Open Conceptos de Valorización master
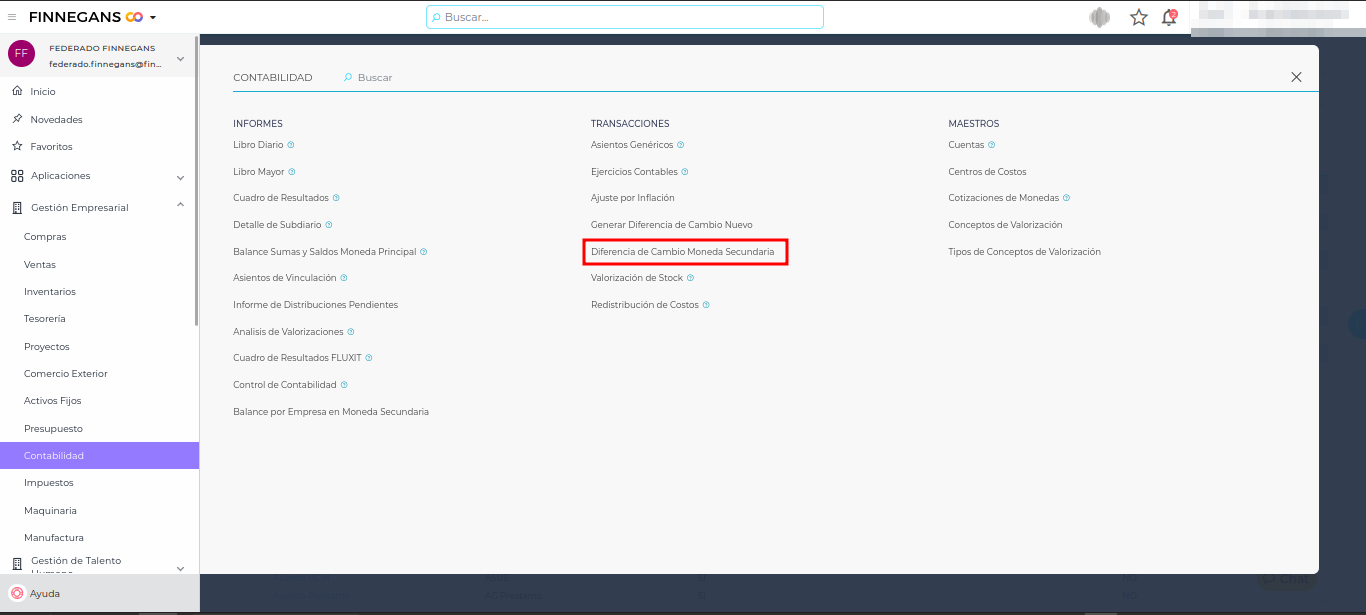Image resolution: width=1366 pixels, height=615 pixels. (x=1005, y=225)
